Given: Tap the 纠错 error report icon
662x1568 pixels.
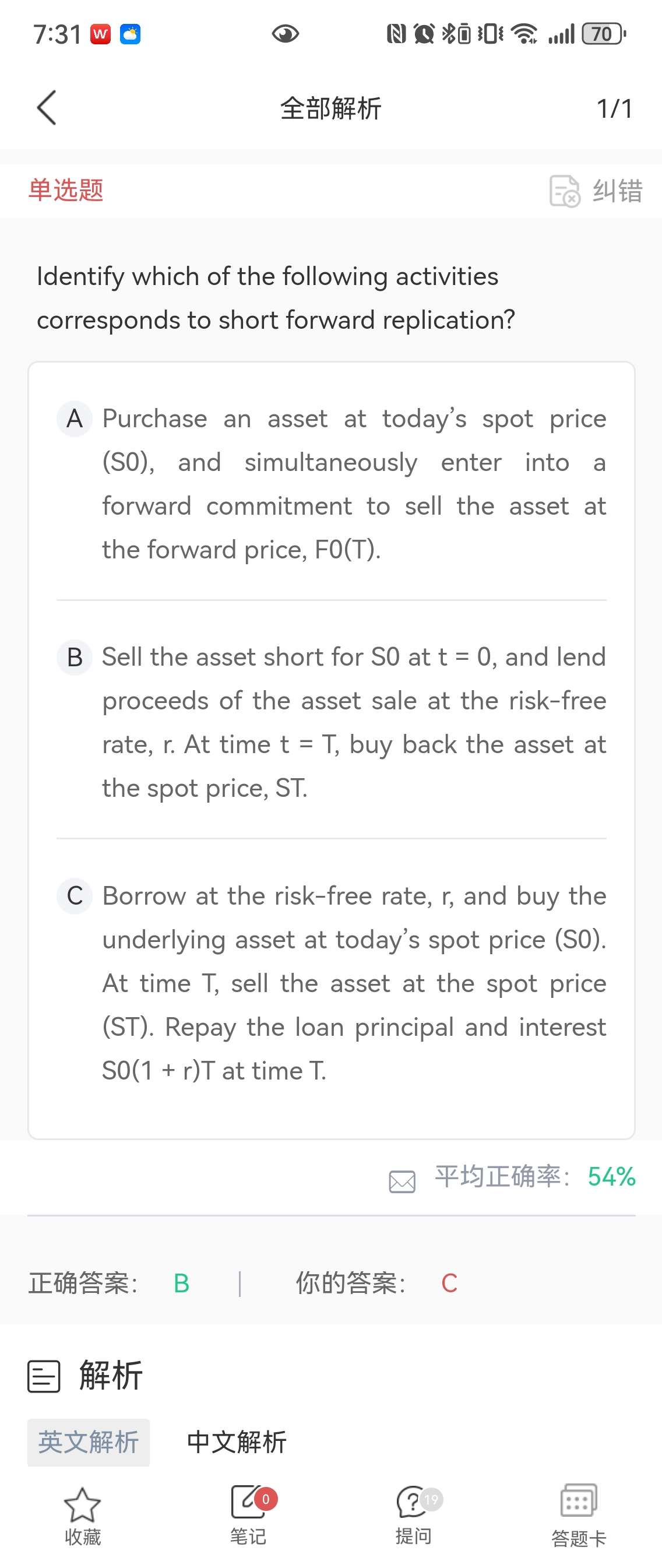Looking at the screenshot, I should pyautogui.click(x=565, y=191).
